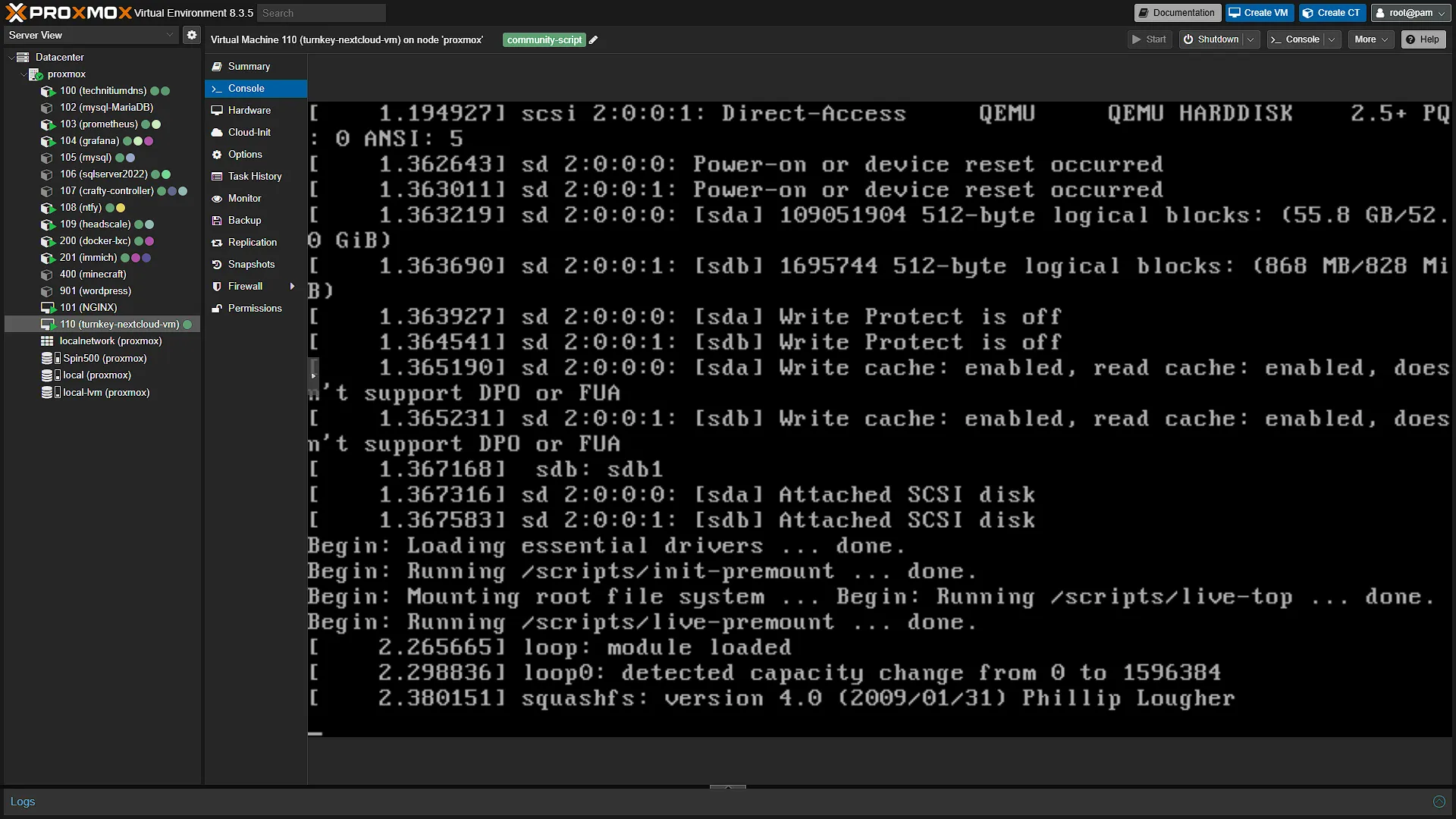
Task: Click the Documentation button
Action: tap(1177, 13)
